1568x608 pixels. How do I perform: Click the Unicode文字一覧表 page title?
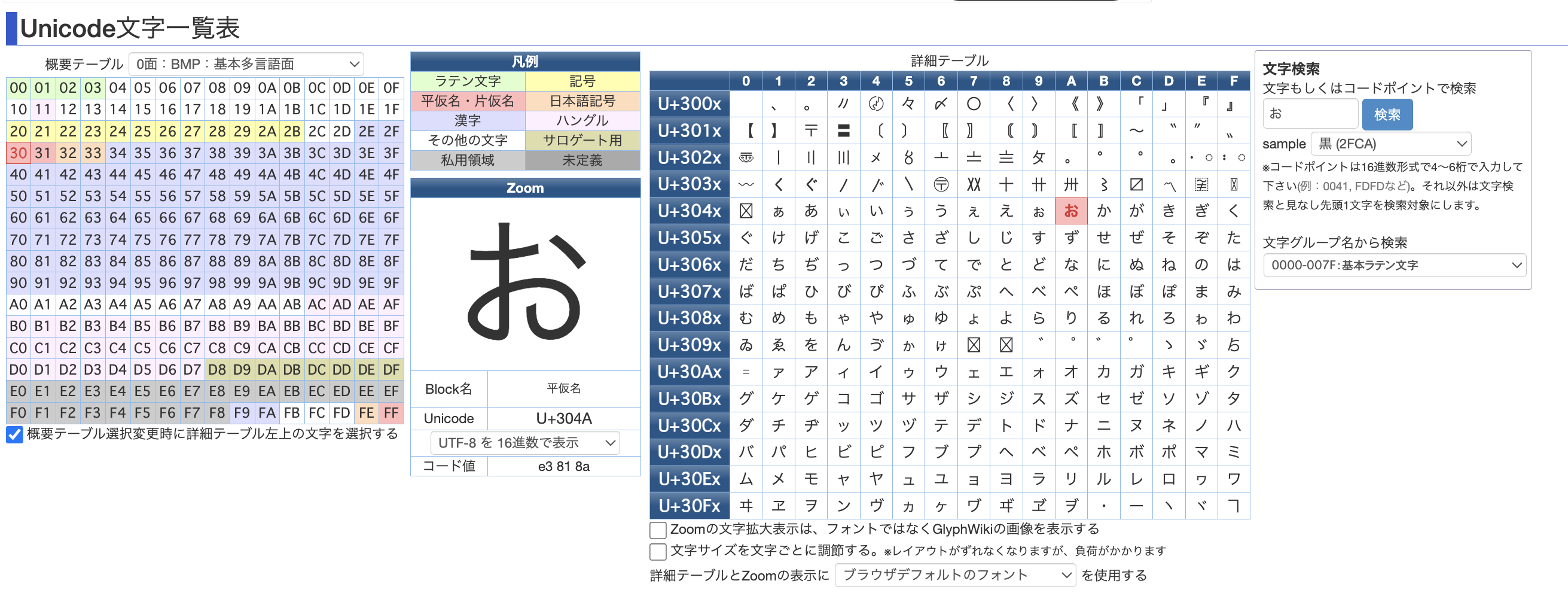[130, 28]
